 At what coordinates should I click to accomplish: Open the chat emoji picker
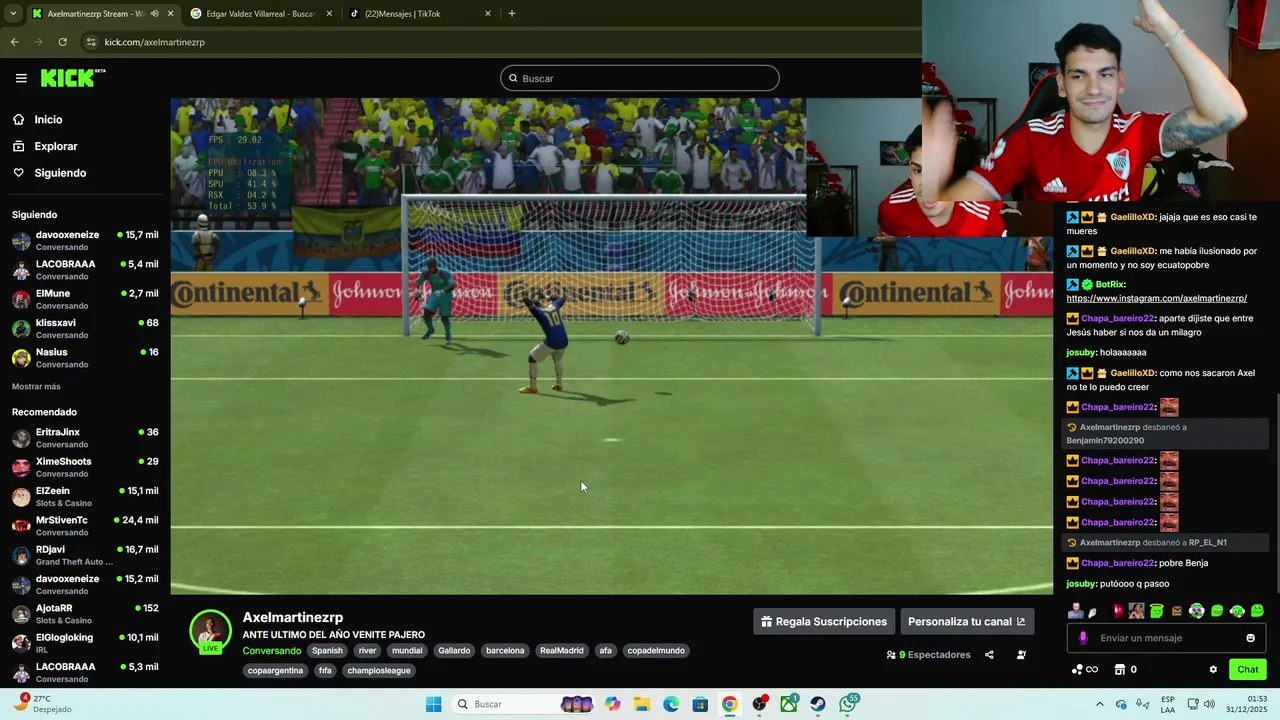pos(1251,638)
